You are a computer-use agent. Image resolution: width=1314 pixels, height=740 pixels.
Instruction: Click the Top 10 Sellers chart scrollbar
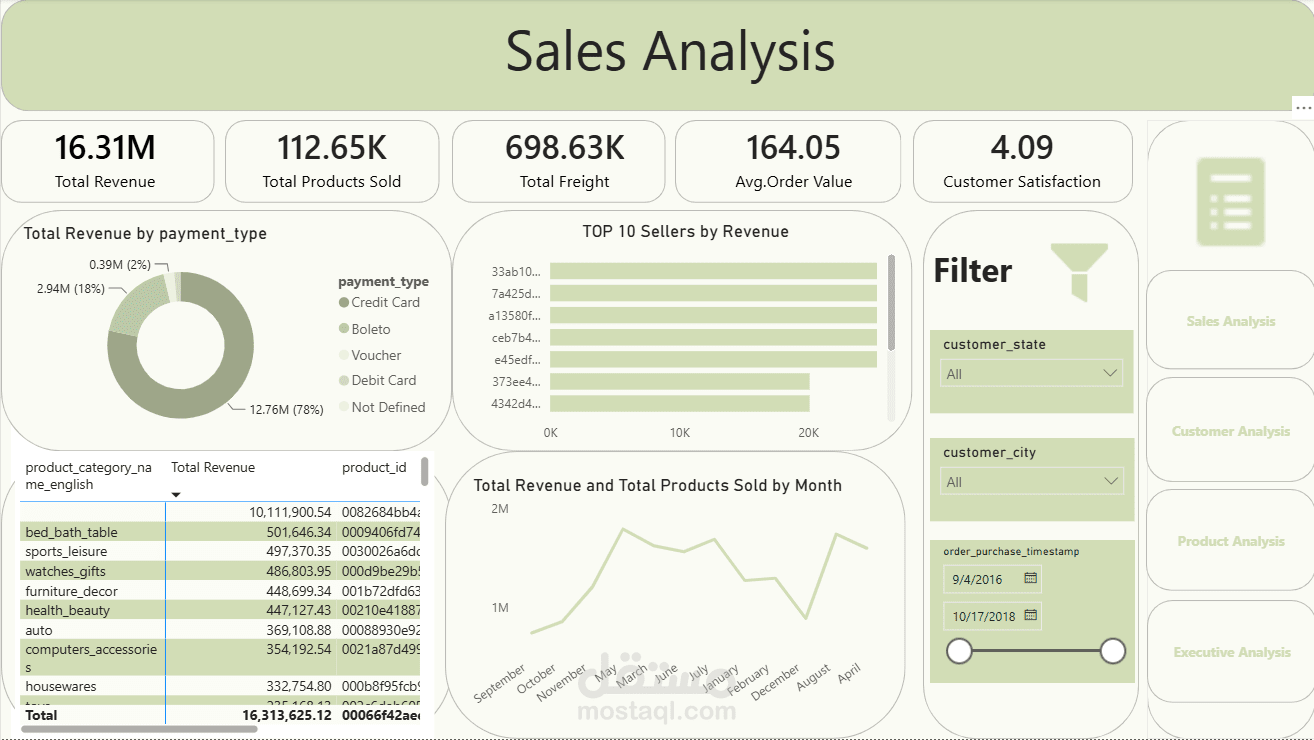tap(891, 302)
